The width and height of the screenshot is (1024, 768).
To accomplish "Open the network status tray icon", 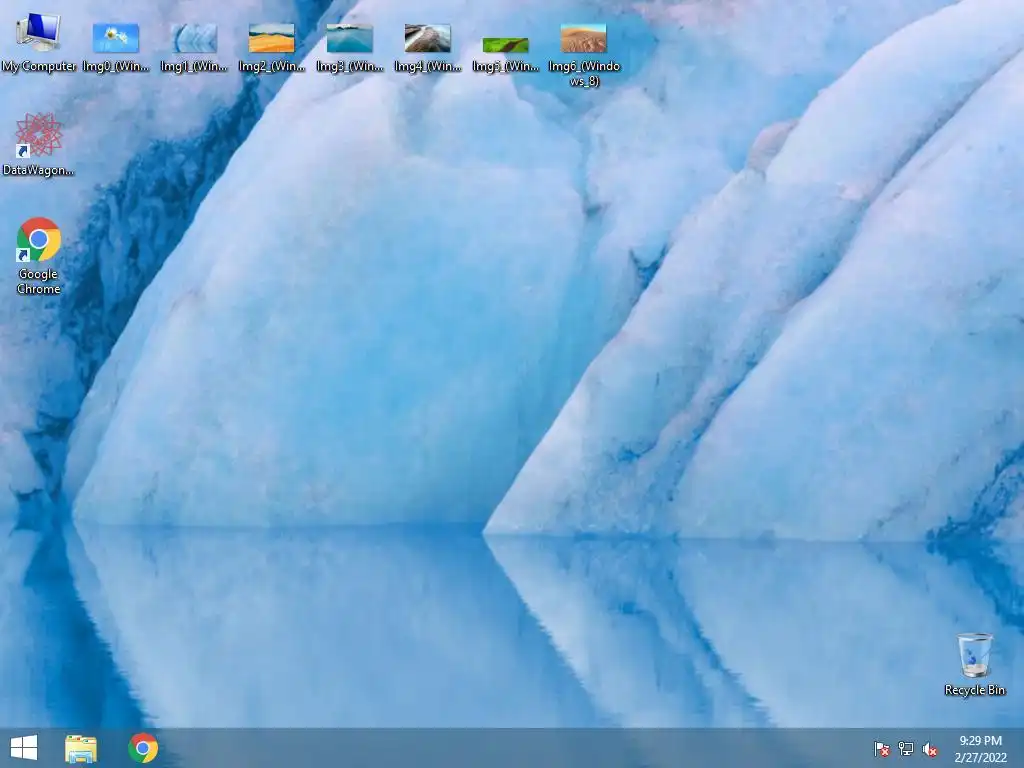I will click(x=906, y=749).
